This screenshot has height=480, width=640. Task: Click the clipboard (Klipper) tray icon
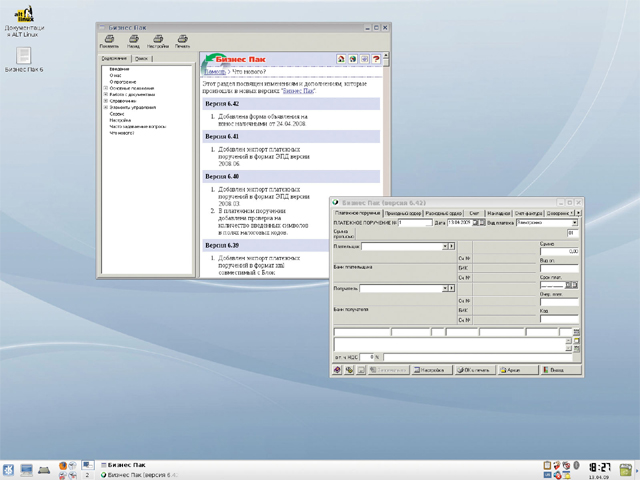click(x=547, y=465)
